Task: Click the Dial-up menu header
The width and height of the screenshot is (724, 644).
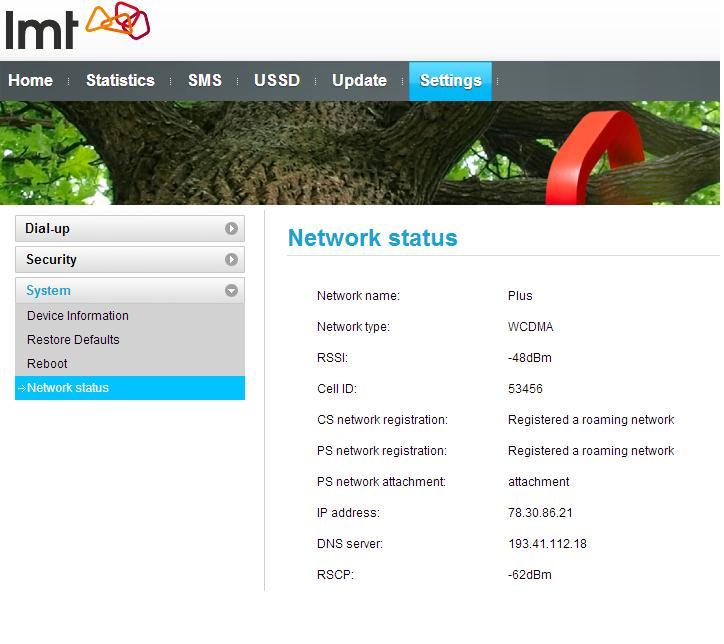Action: point(48,229)
